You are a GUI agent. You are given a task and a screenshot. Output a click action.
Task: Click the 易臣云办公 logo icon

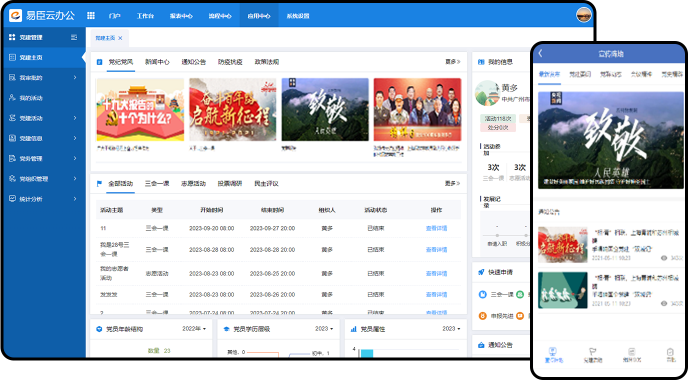[x=16, y=15]
